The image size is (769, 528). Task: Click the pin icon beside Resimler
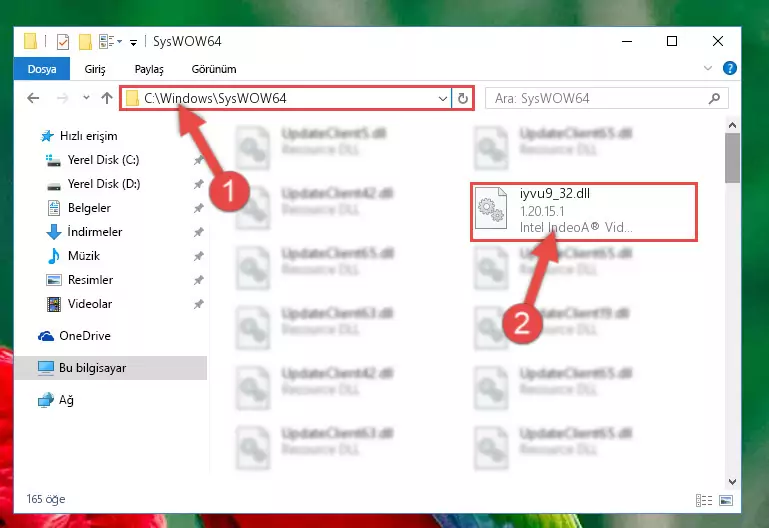(x=198, y=280)
